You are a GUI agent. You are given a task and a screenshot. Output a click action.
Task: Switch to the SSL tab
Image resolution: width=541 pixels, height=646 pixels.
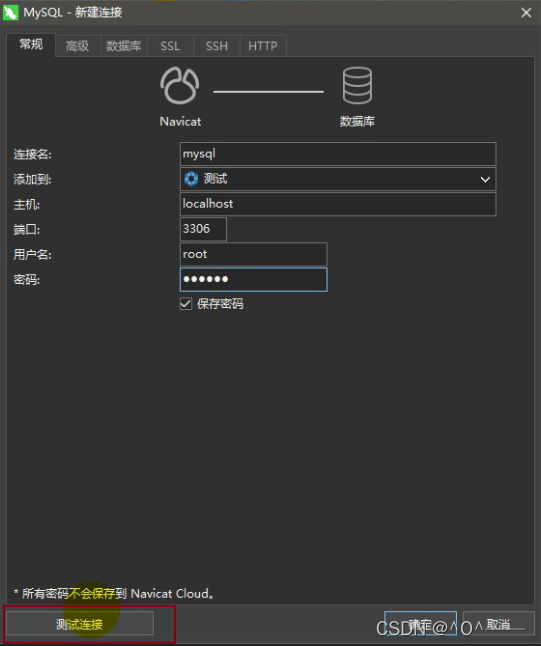coord(170,46)
